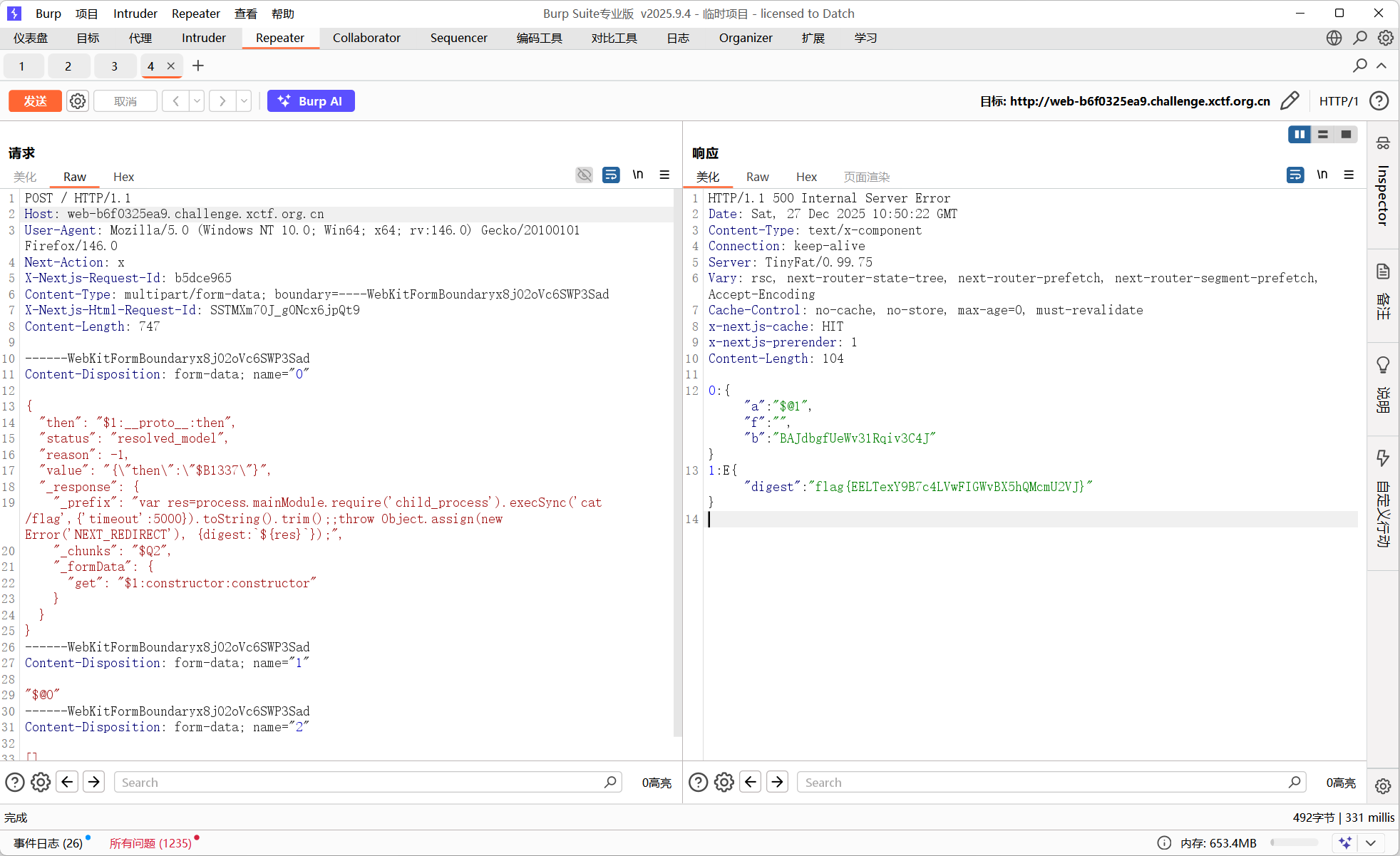The width and height of the screenshot is (1400, 856).
Task: Click the lightbulb explanation sidebar icon
Action: point(1383,365)
